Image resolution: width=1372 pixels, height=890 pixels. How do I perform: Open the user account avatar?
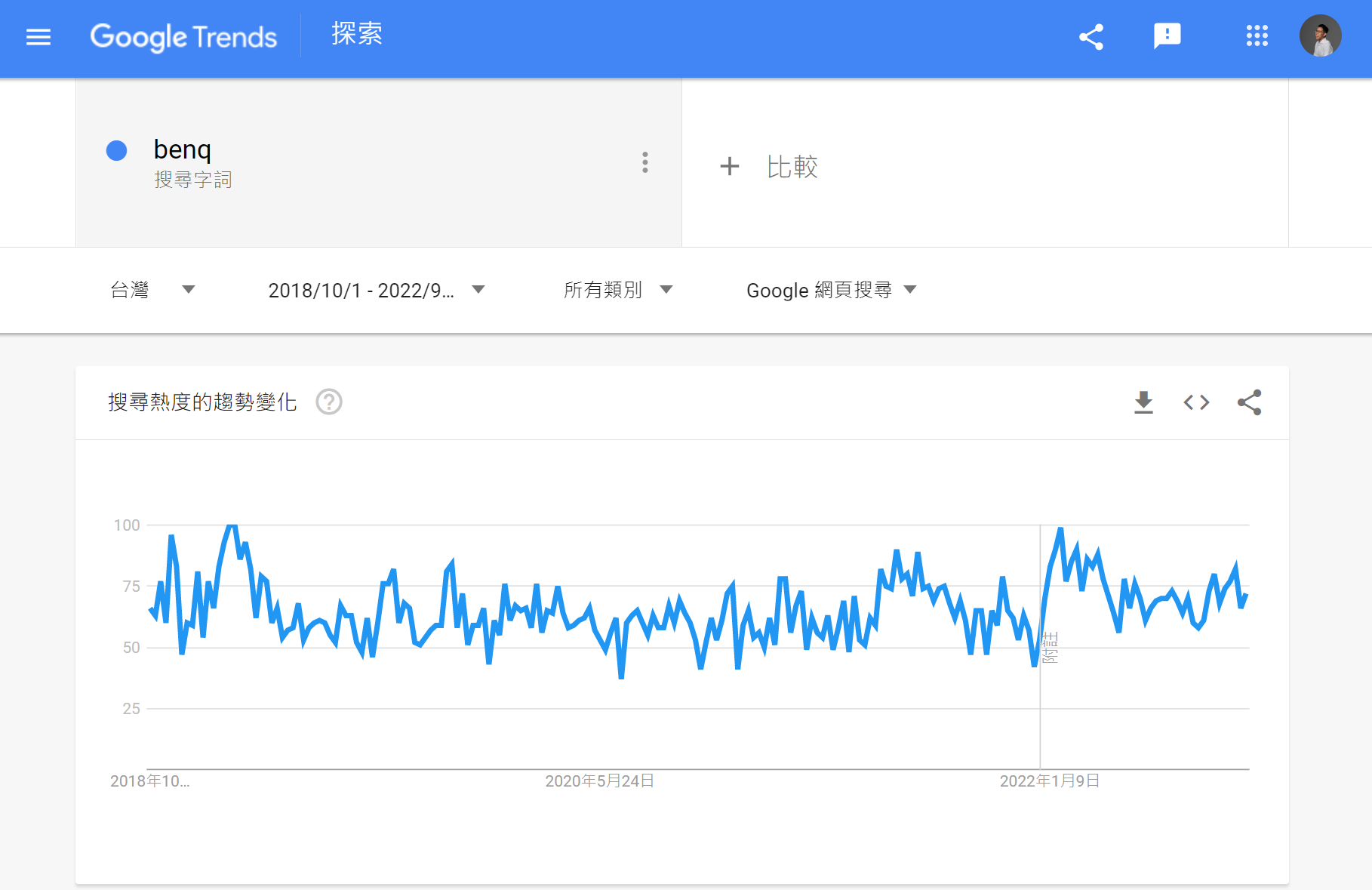[1320, 36]
